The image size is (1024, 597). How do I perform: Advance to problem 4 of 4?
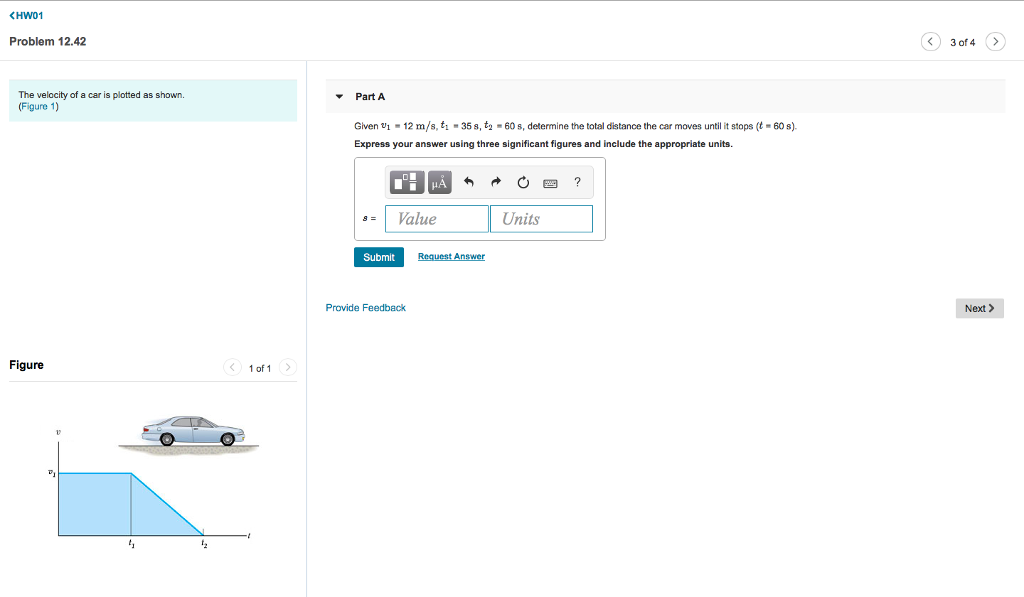[995, 41]
